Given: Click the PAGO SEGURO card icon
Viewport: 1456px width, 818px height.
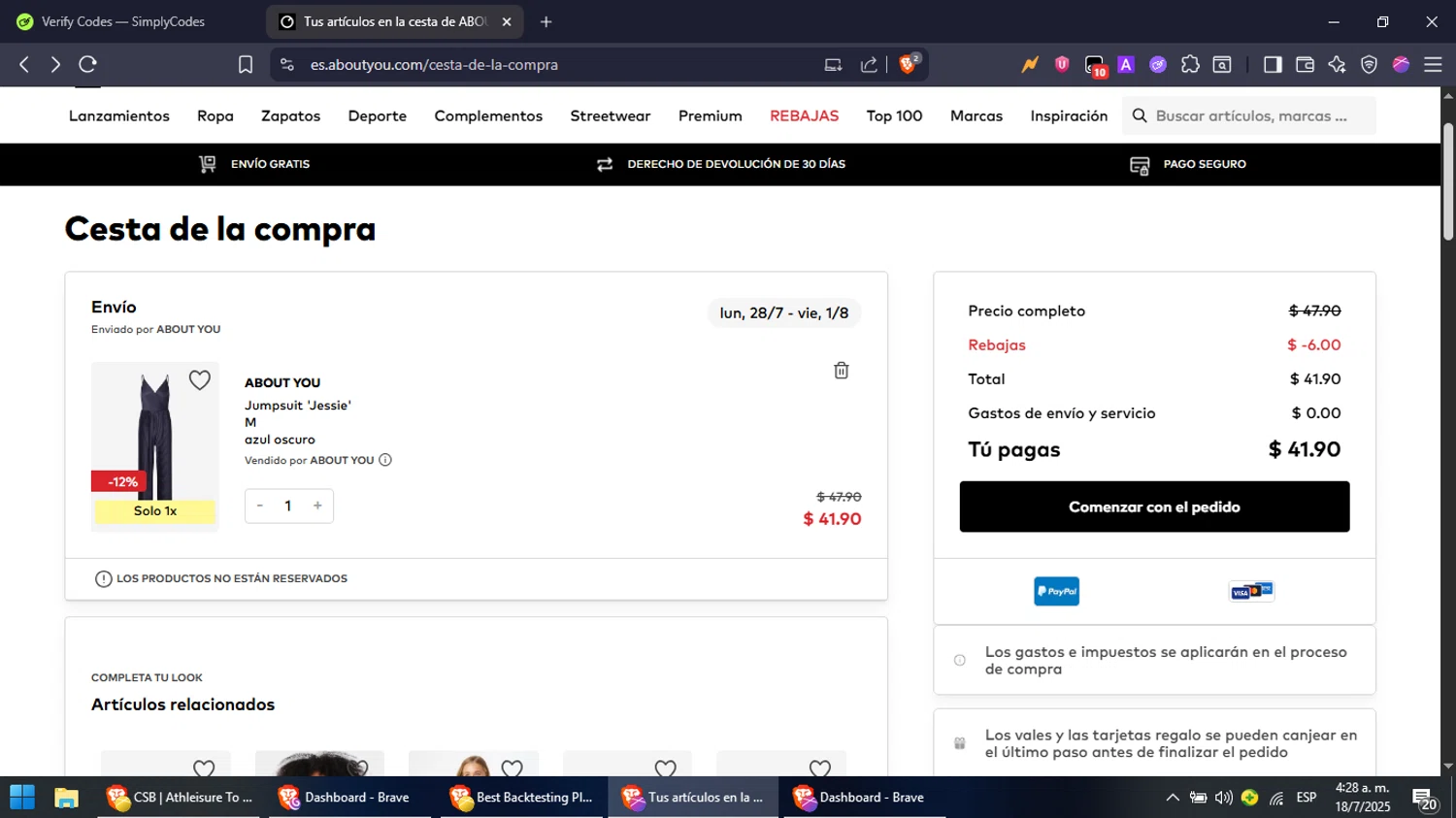Looking at the screenshot, I should pos(1140,165).
